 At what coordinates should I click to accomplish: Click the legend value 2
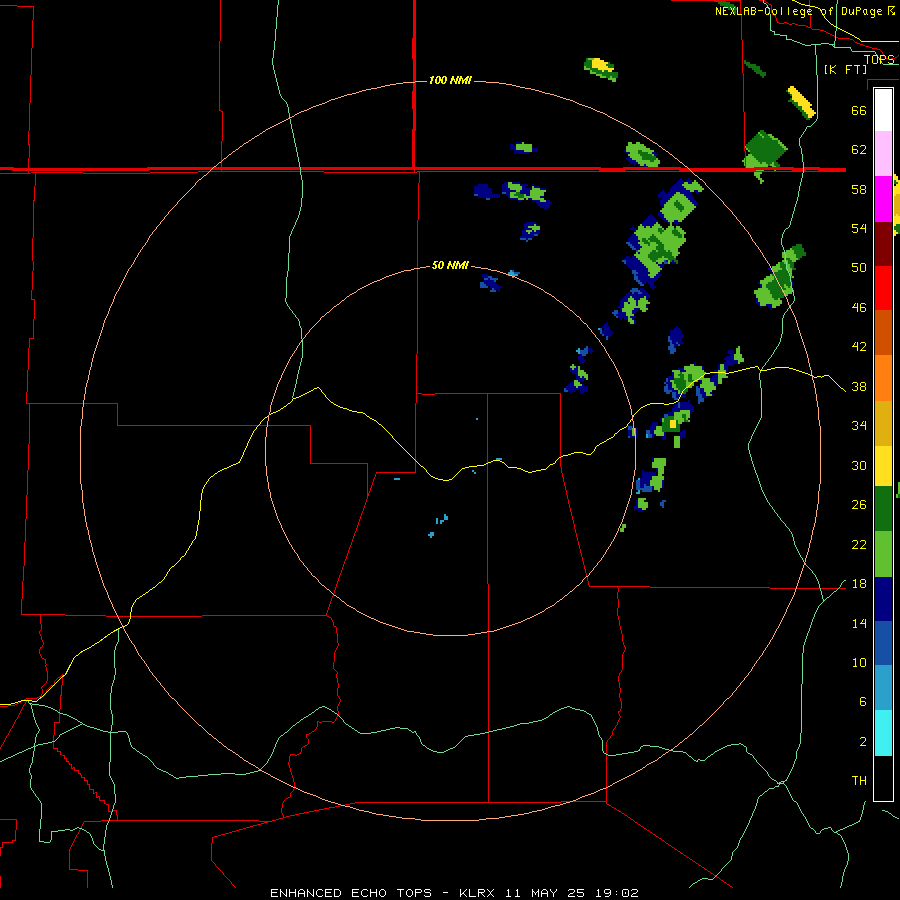tap(863, 742)
